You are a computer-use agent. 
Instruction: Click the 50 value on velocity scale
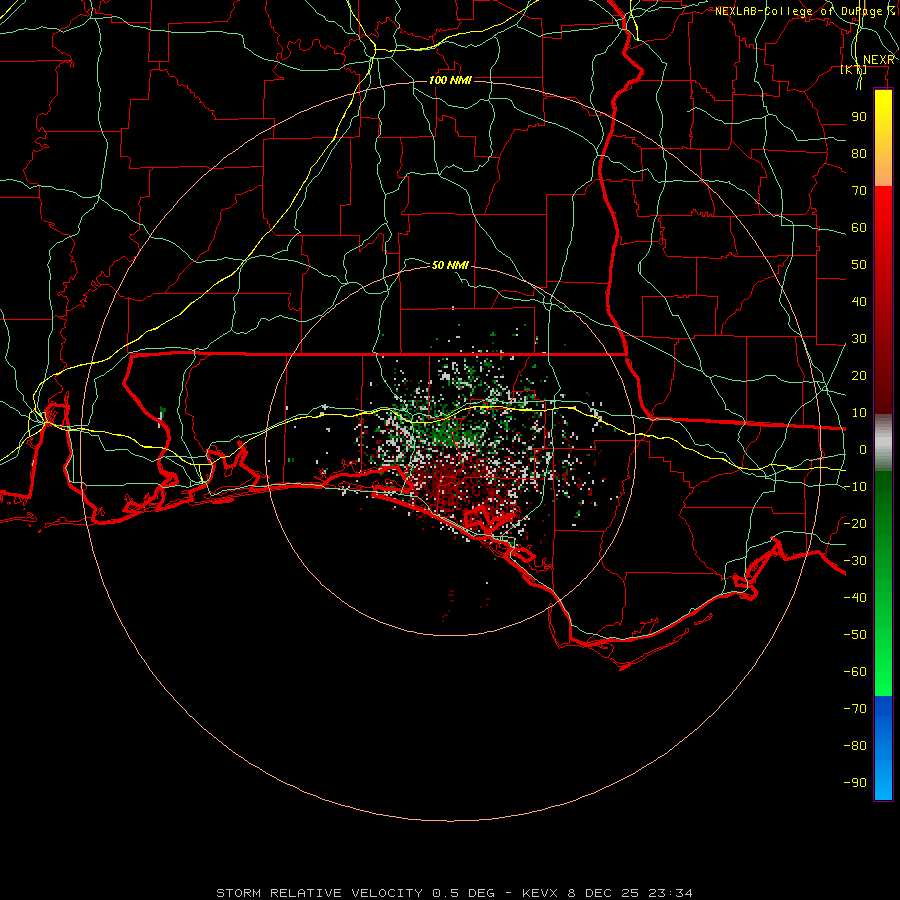point(859,265)
